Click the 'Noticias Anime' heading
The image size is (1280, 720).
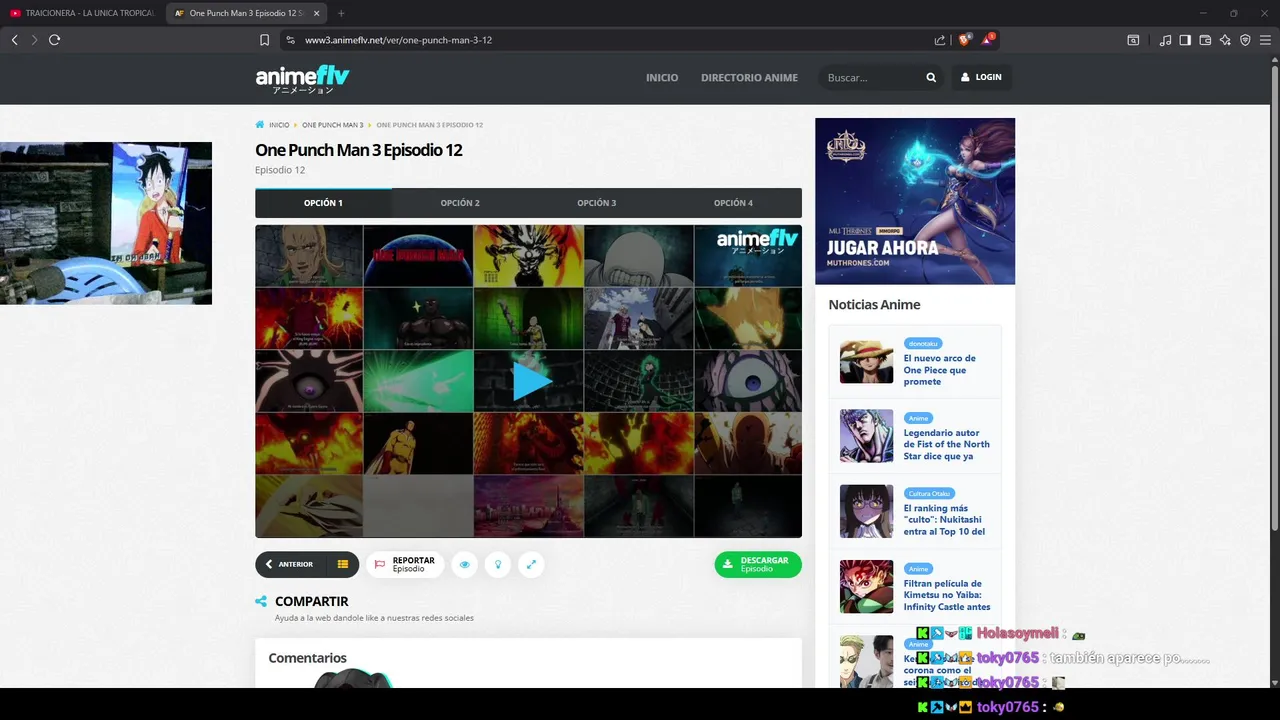point(874,305)
